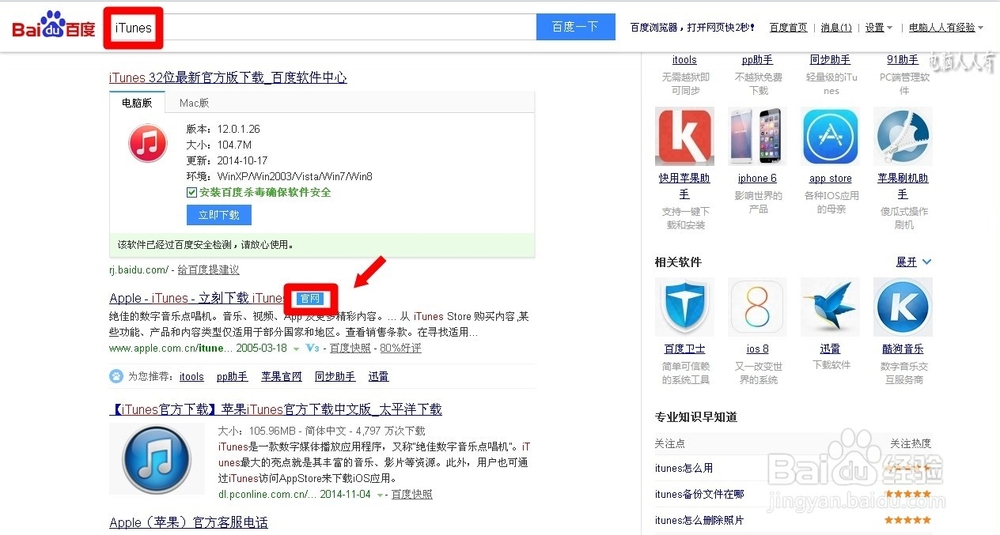1000x535 pixels.
Task: Expand 相关软件 via 展开 link
Action: (x=913, y=262)
